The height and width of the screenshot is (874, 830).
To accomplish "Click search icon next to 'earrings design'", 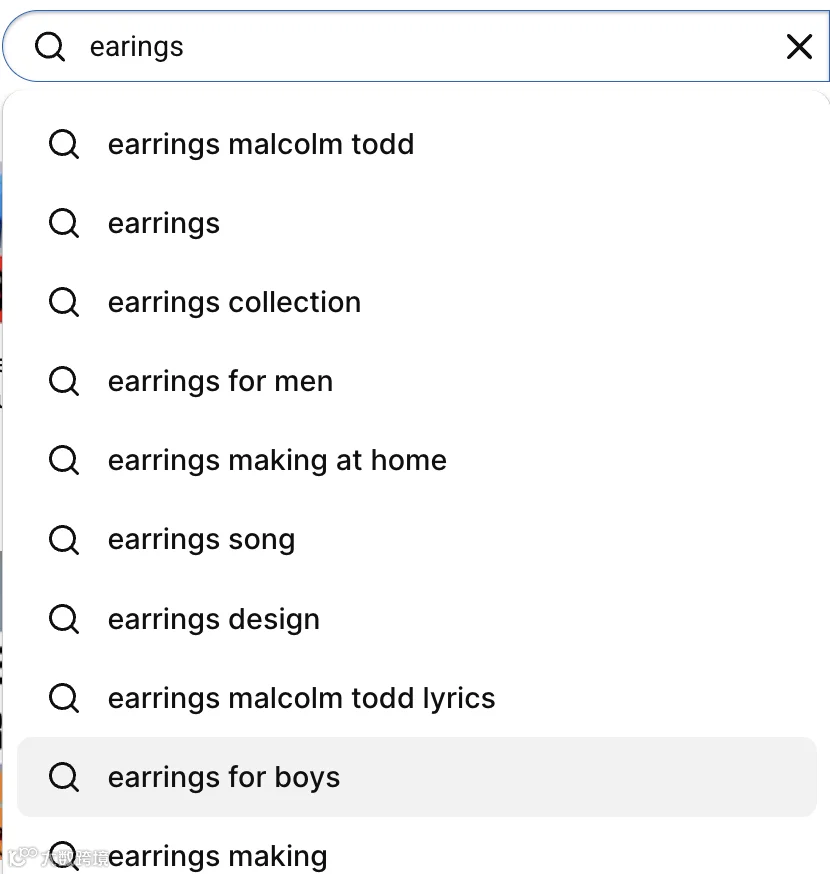I will point(64,619).
